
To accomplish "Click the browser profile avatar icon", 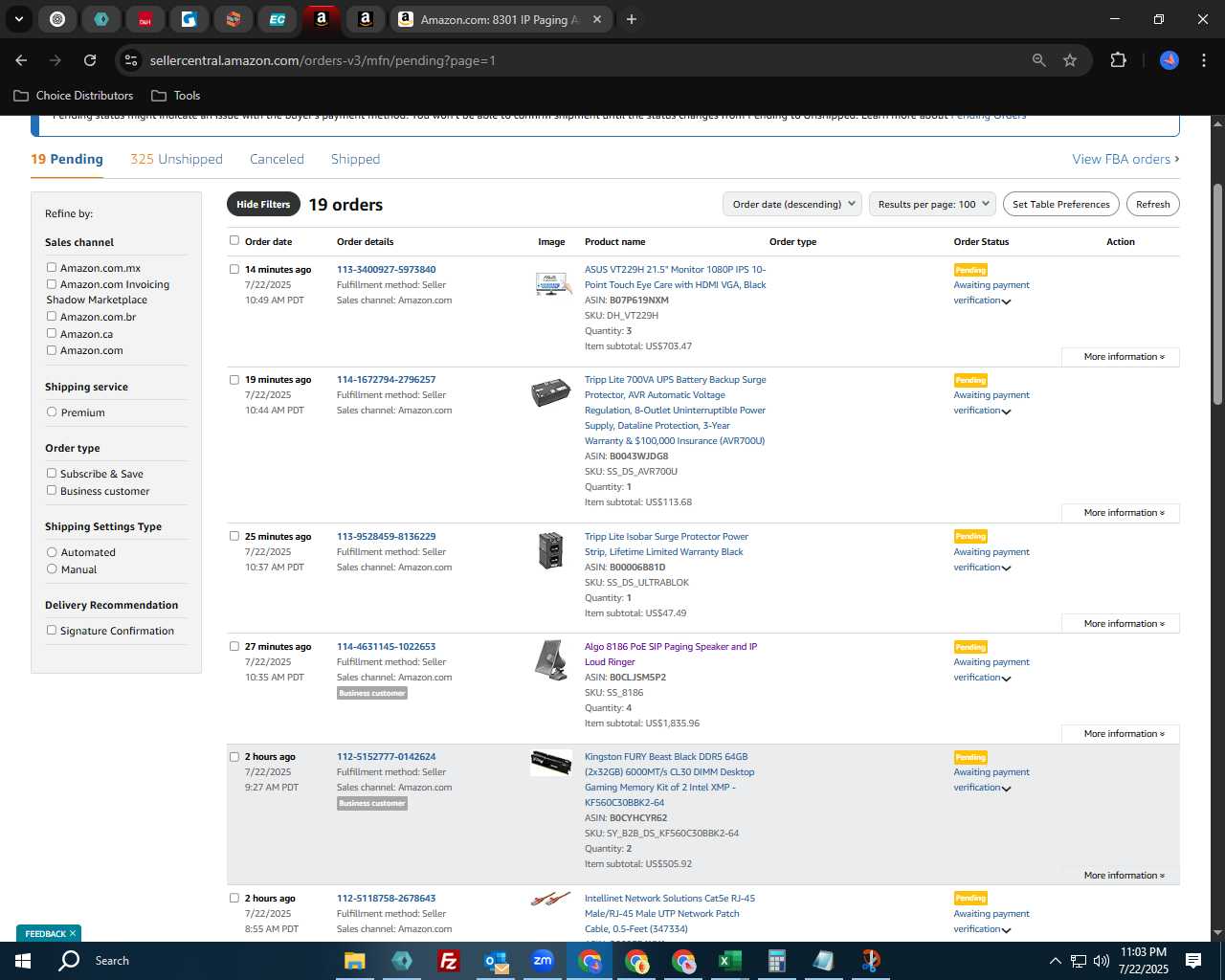I will click(x=1169, y=60).
